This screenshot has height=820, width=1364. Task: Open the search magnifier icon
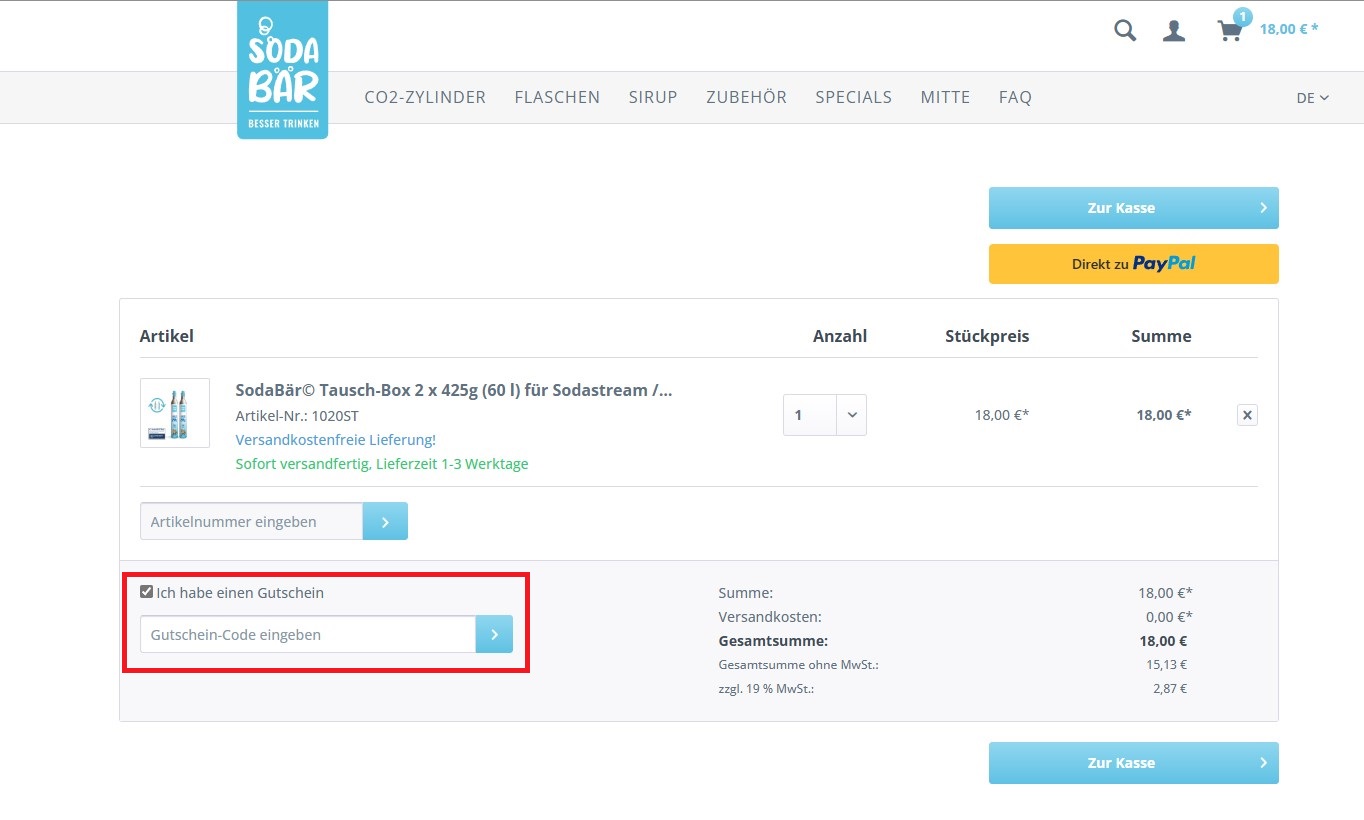click(1125, 31)
